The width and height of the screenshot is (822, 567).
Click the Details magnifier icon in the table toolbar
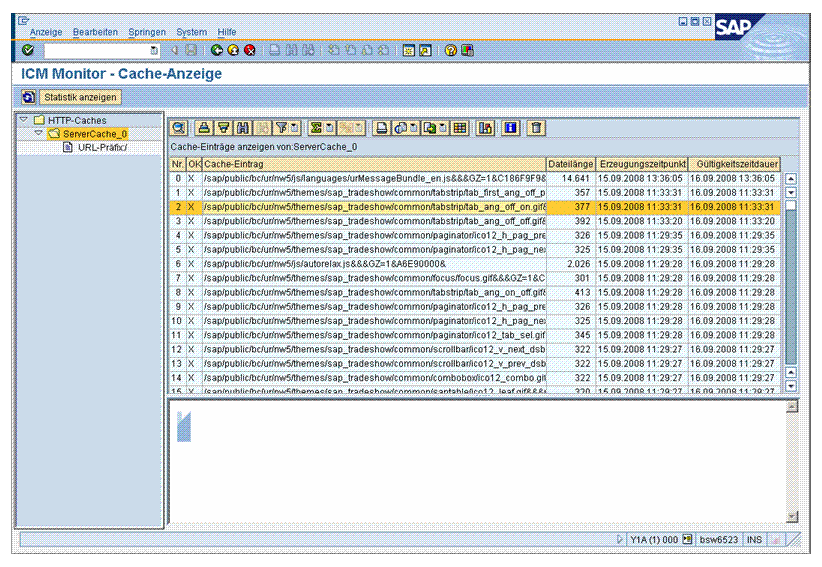click(x=179, y=128)
